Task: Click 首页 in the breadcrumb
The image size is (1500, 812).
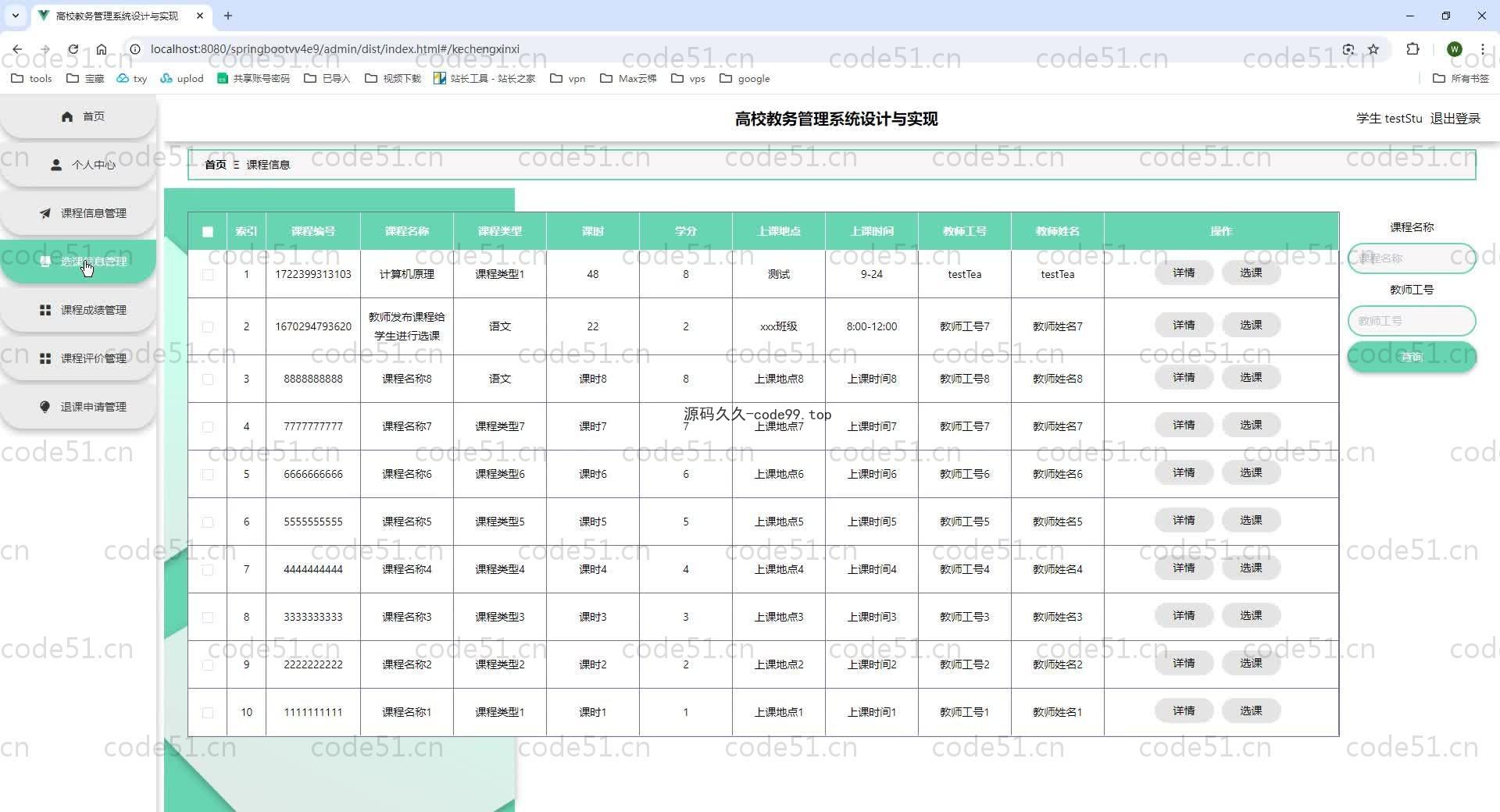Action: (216, 165)
